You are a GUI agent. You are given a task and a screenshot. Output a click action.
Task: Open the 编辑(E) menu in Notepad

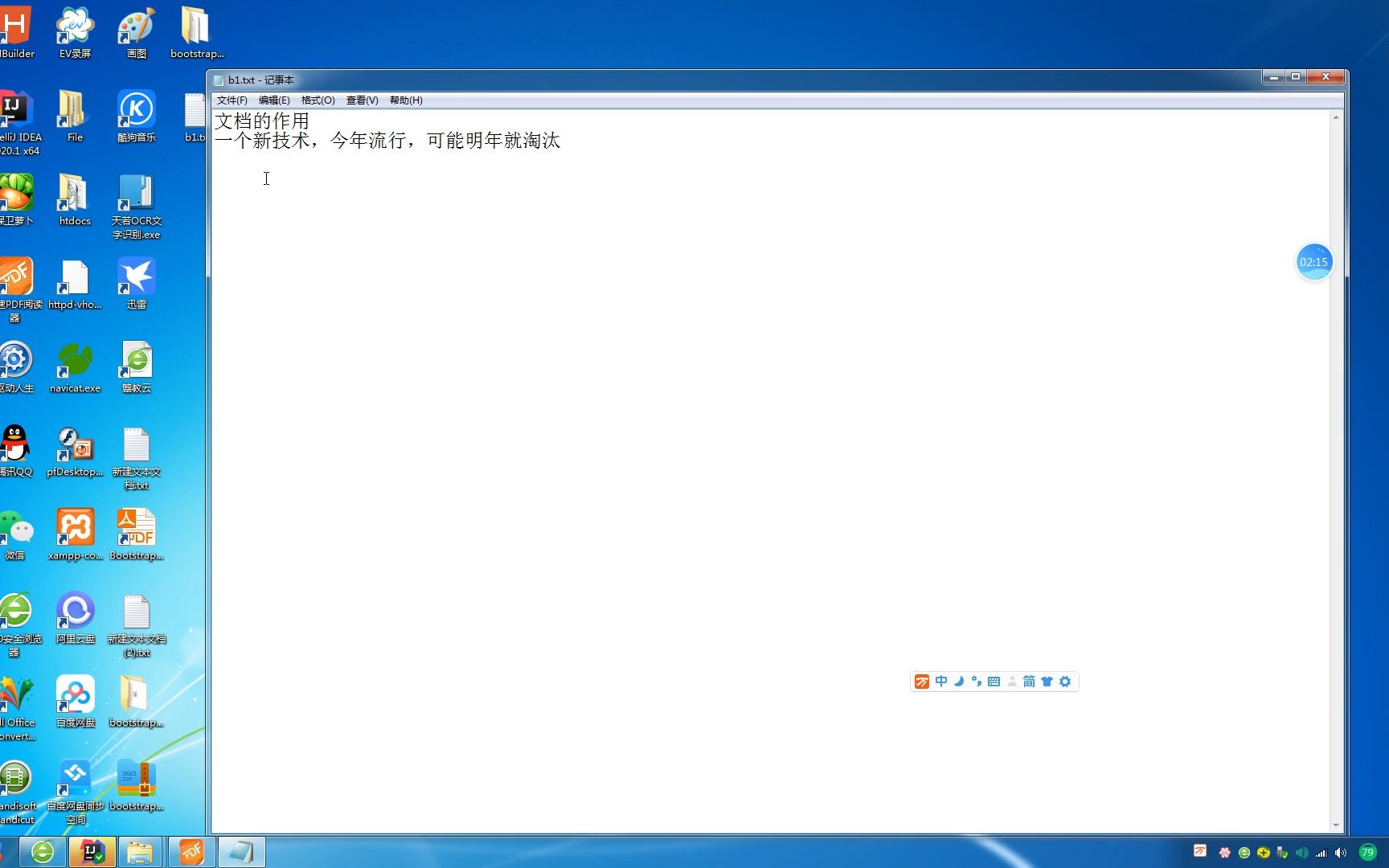pyautogui.click(x=274, y=100)
